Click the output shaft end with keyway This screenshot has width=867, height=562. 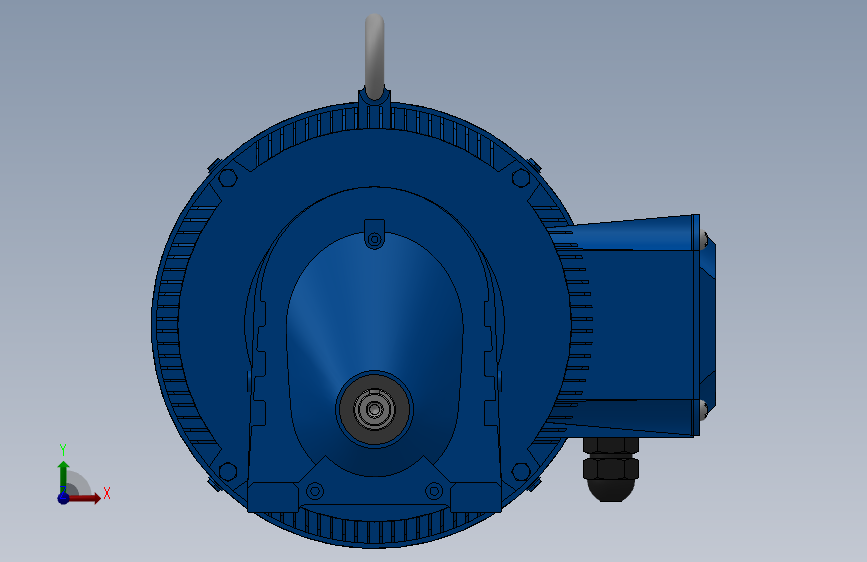click(374, 409)
